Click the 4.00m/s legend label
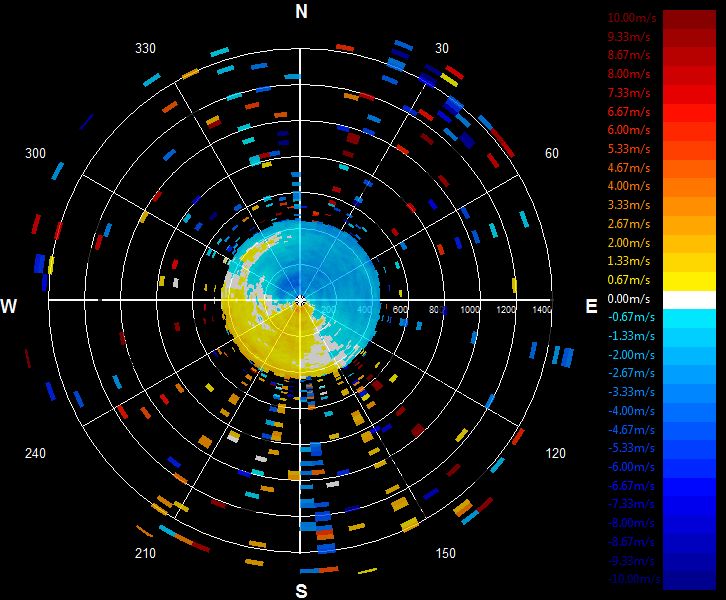 pyautogui.click(x=629, y=186)
